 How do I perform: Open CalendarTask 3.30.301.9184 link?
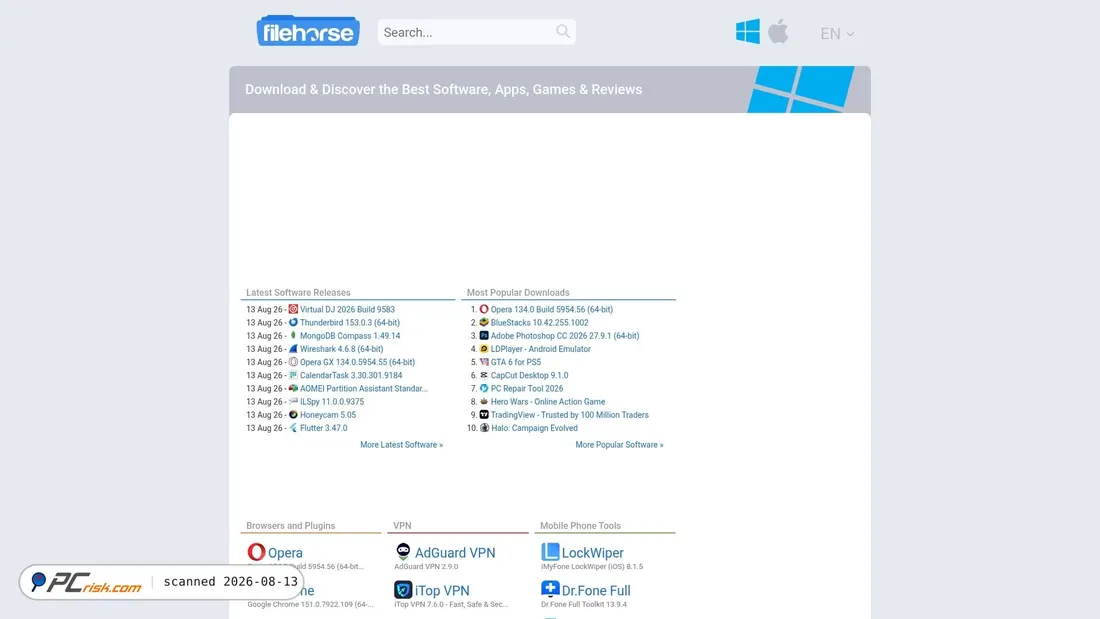351,375
